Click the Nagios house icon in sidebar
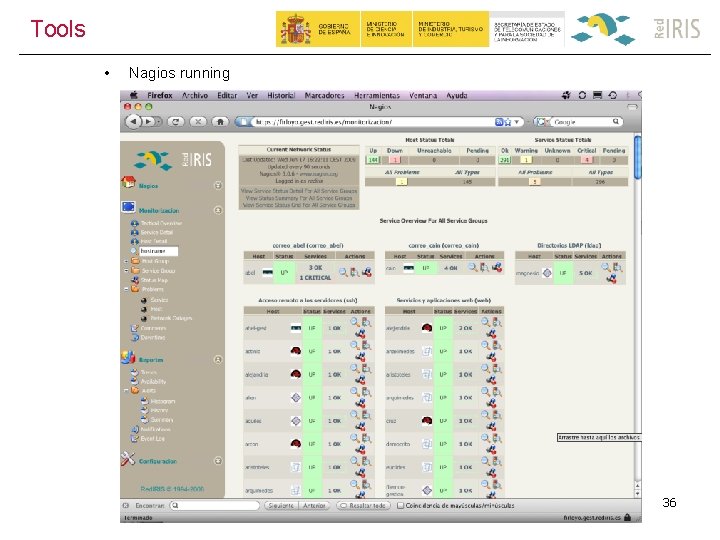The image size is (720, 540). pyautogui.click(x=128, y=182)
